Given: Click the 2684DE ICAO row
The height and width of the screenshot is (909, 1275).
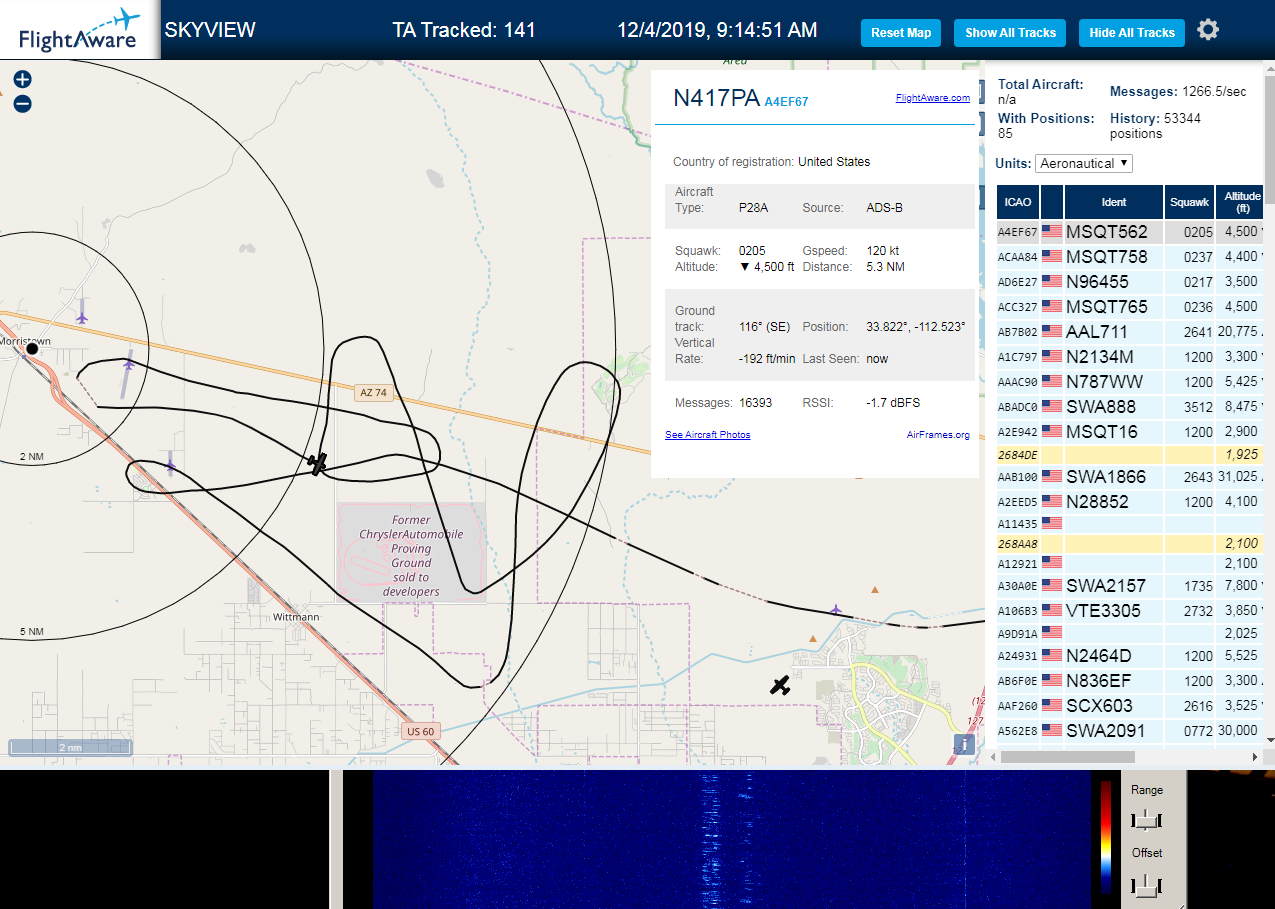Looking at the screenshot, I should 1130,454.
